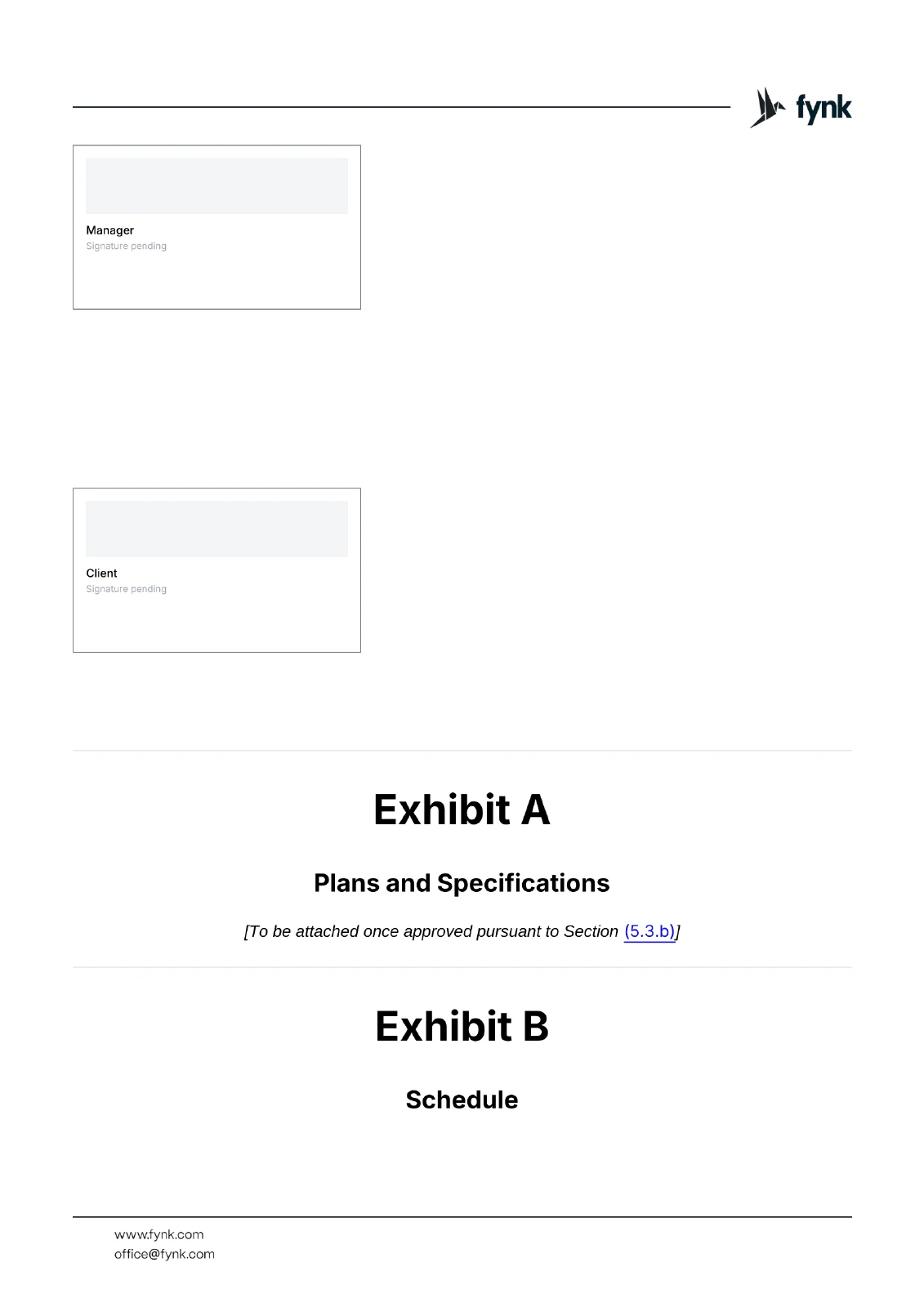Image resolution: width=924 pixels, height=1307 pixels.
Task: Click the Schedule subheading
Action: [x=462, y=1100]
